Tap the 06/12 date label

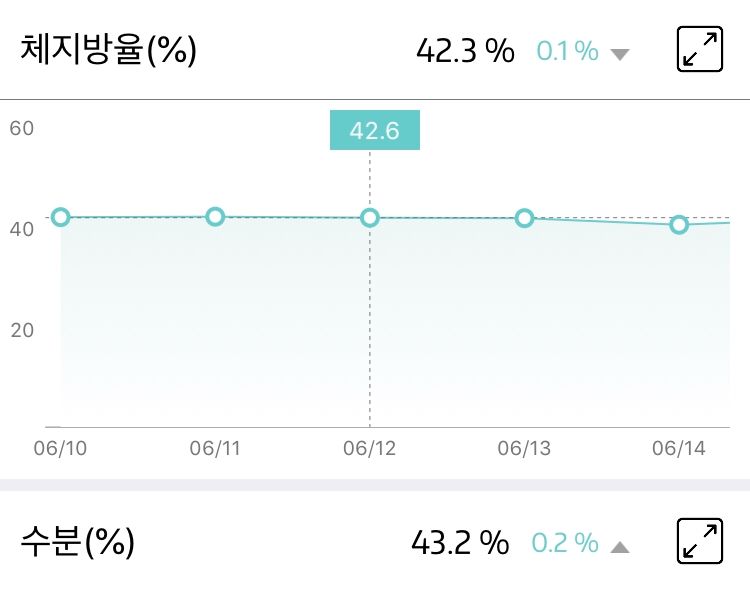point(370,449)
